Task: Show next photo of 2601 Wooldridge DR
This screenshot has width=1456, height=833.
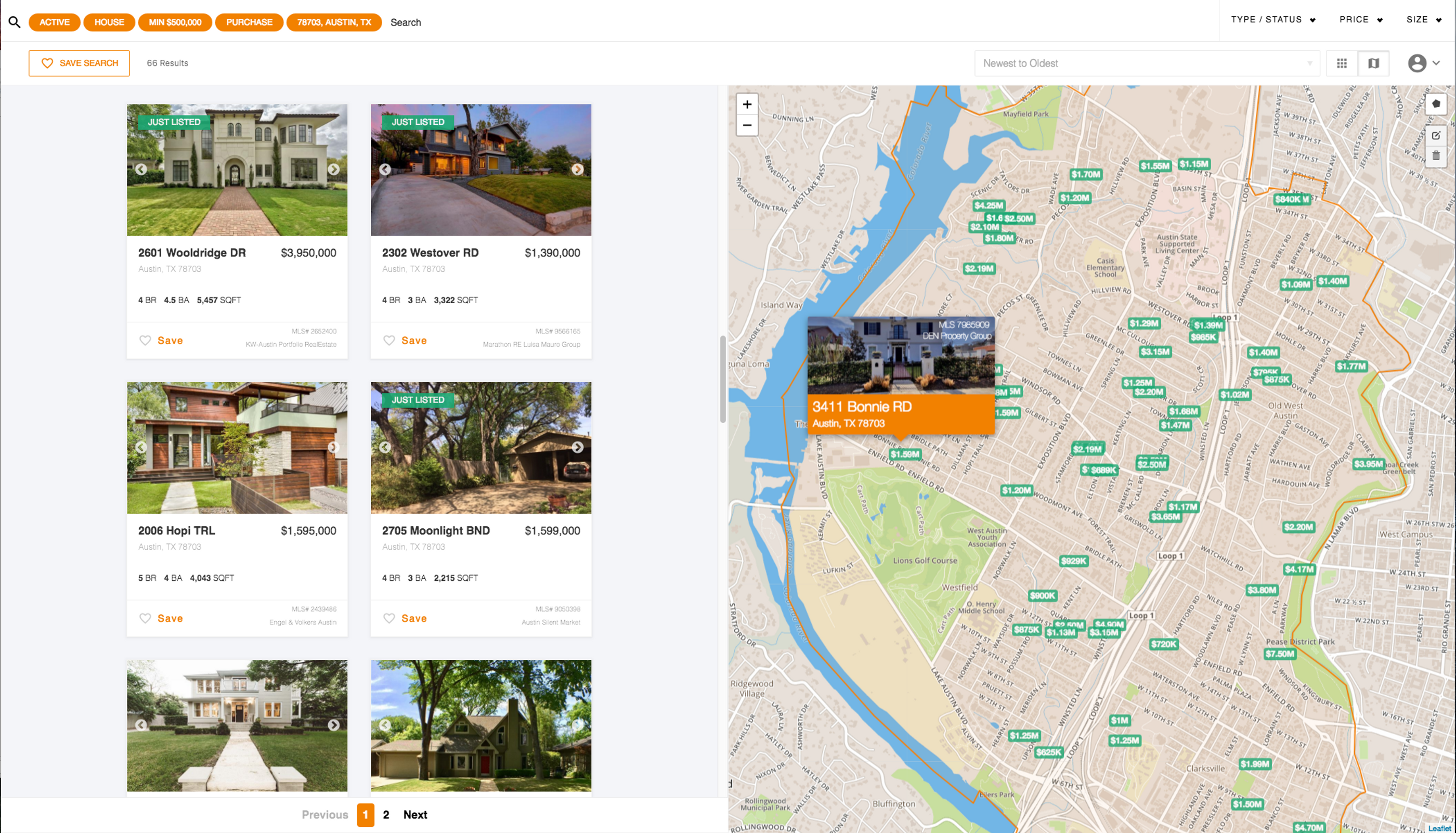Action: [333, 170]
